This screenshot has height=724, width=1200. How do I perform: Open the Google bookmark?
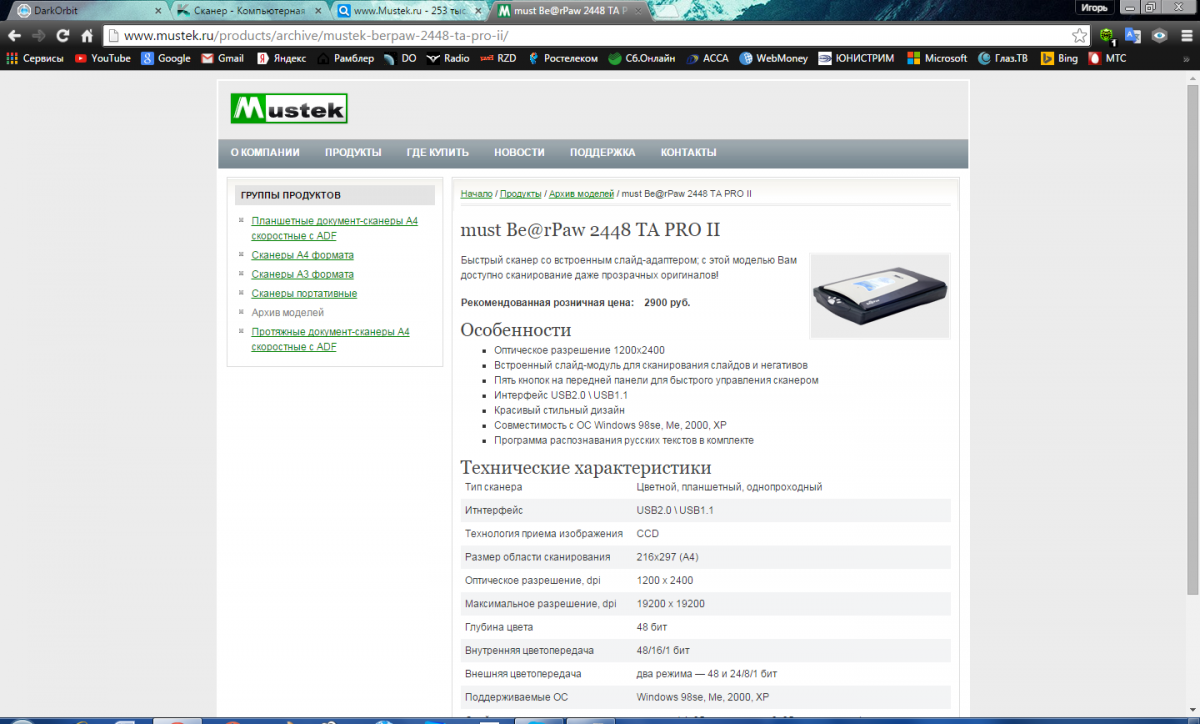pyautogui.click(x=166, y=58)
